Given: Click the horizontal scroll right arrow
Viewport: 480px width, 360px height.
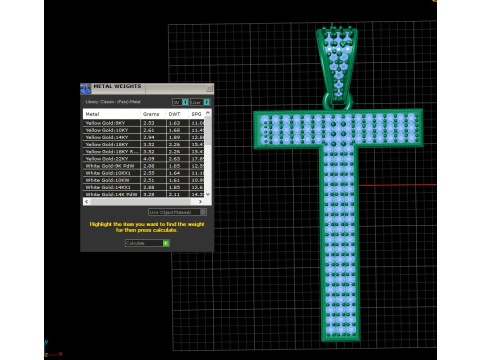Looking at the screenshot, I should click(200, 202).
